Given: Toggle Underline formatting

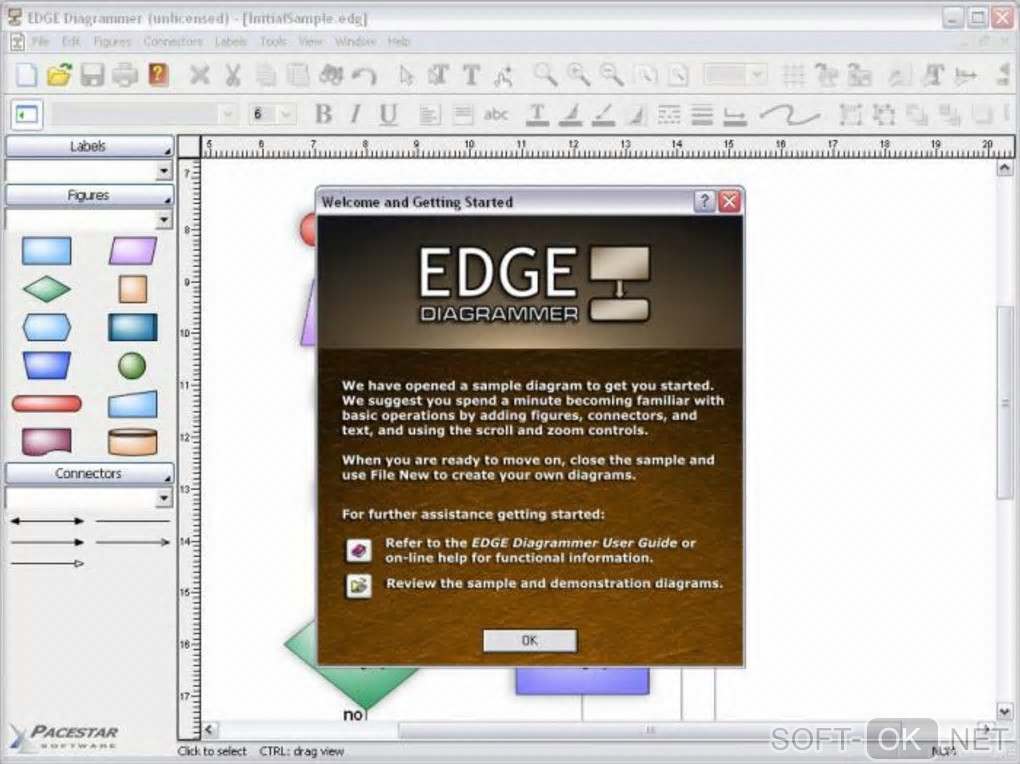Looking at the screenshot, I should point(388,115).
